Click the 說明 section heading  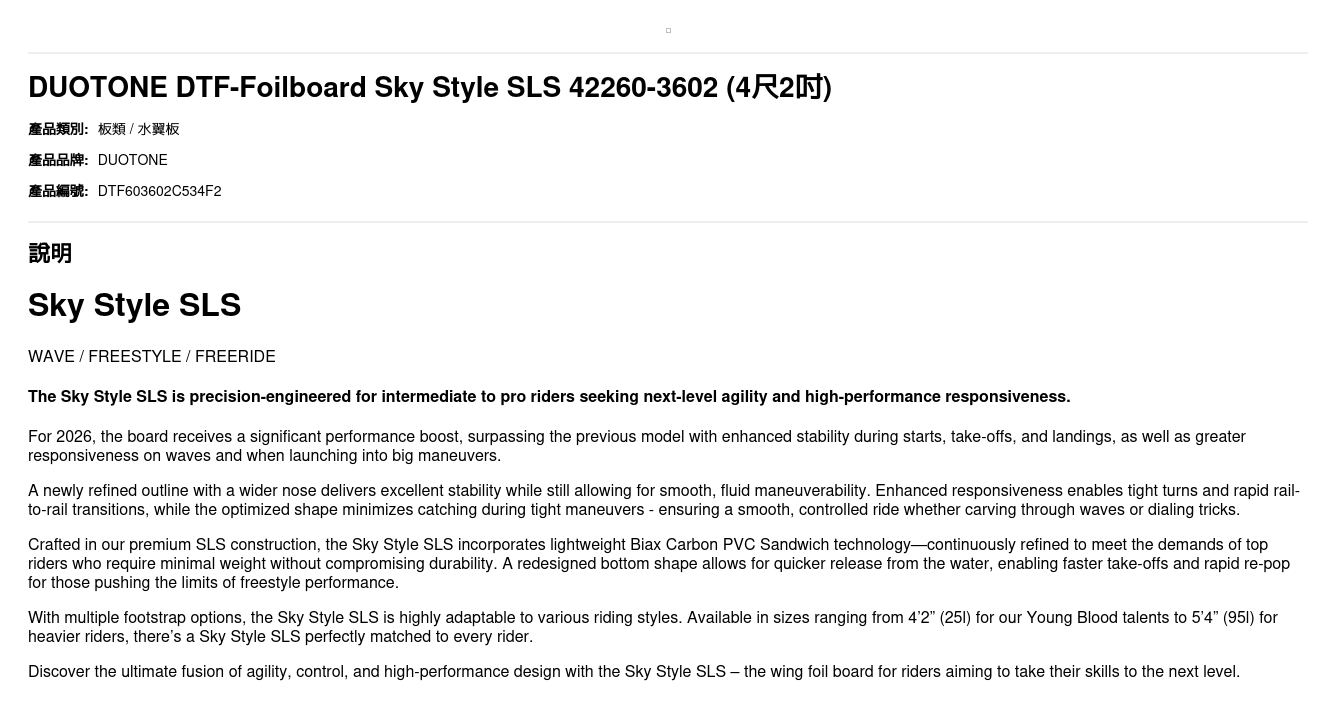50,253
